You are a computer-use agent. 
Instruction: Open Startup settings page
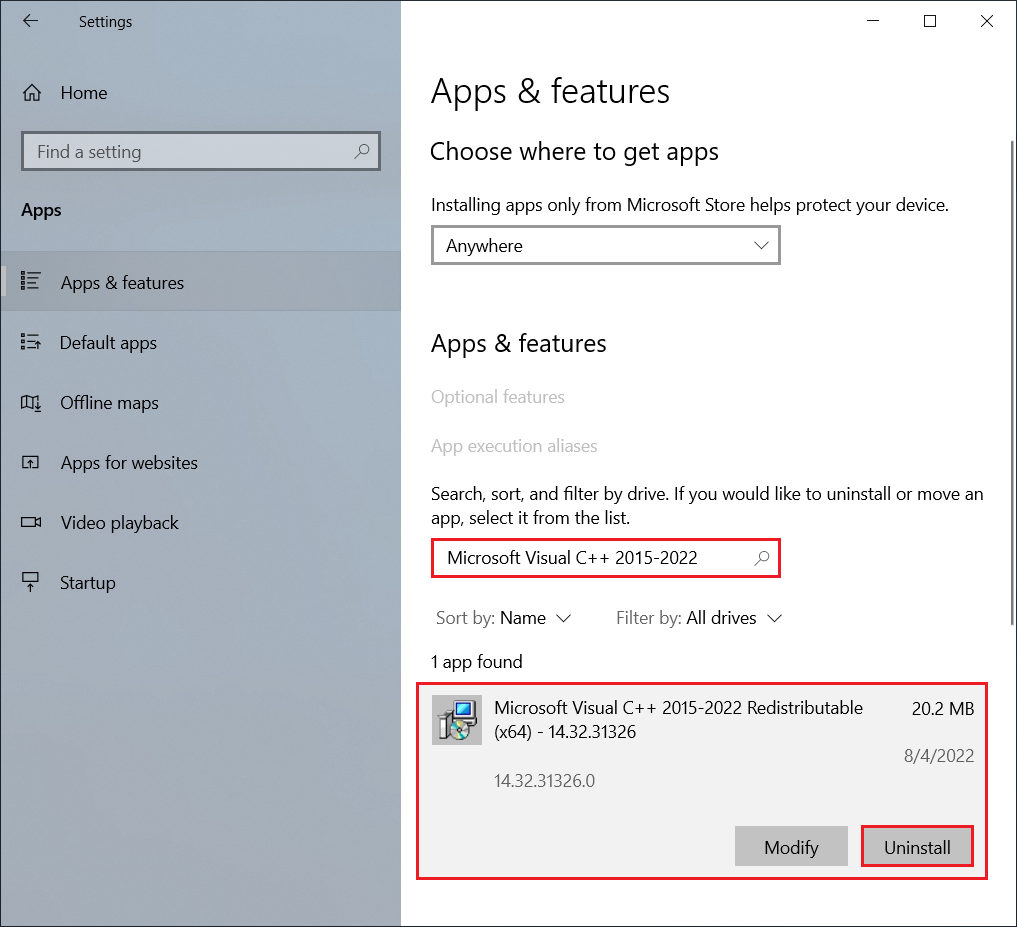click(x=201, y=583)
